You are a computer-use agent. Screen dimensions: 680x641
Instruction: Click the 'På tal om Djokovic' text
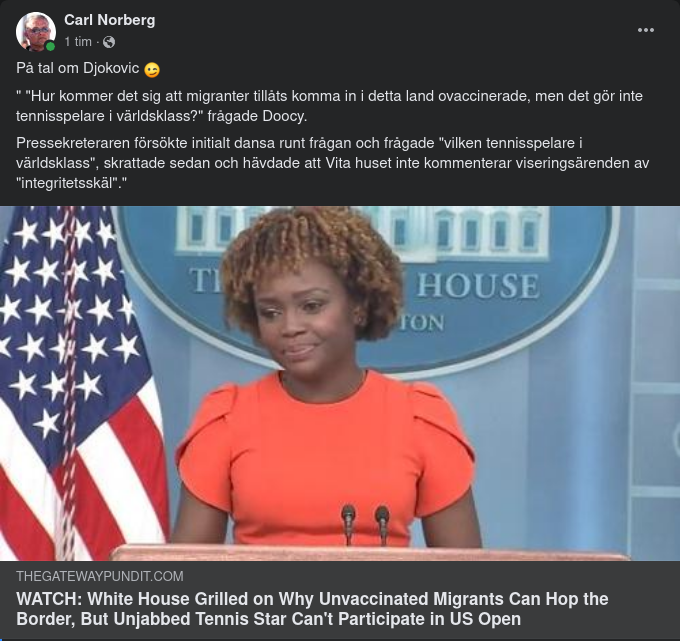click(78, 68)
